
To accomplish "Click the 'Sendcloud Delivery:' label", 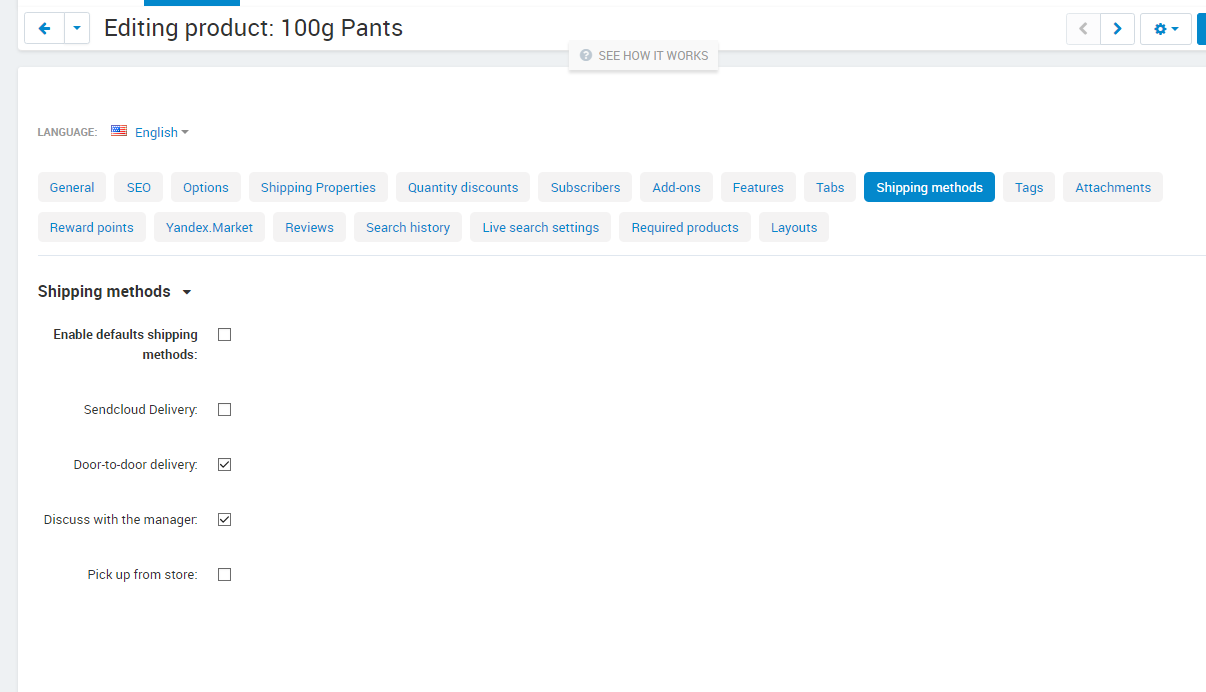I will point(141,410).
